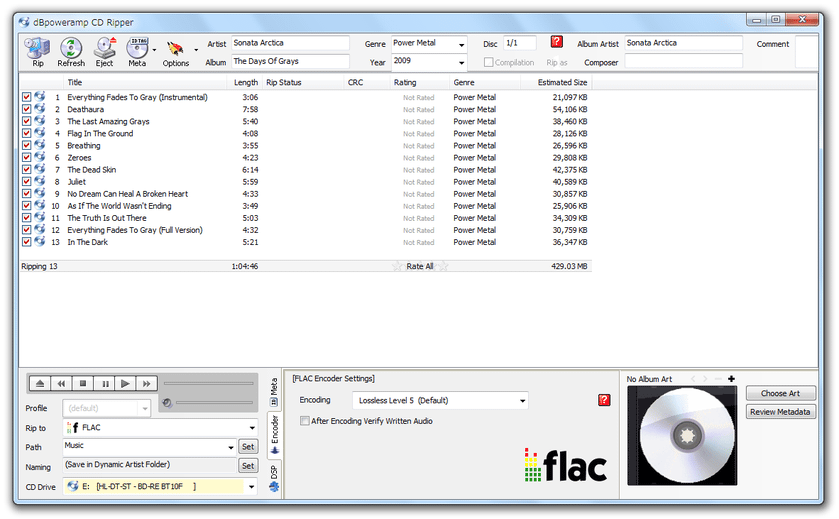839x519 pixels.
Task: Uncheck track 1 Everything Fades To Gray (Instrumental)
Action: (x=26, y=97)
